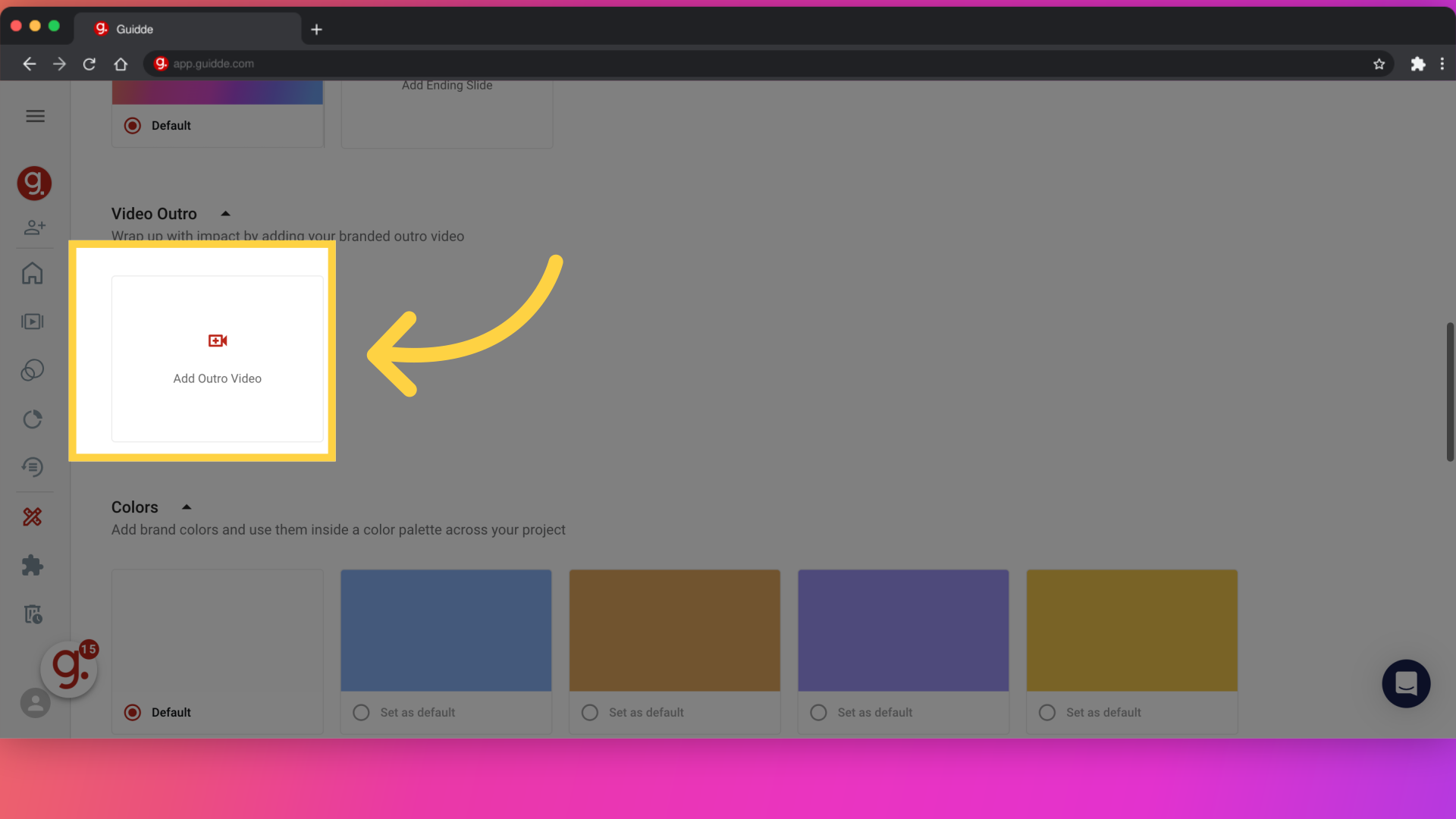This screenshot has height=819, width=1456.
Task: Open the invite members icon
Action: coord(35,227)
